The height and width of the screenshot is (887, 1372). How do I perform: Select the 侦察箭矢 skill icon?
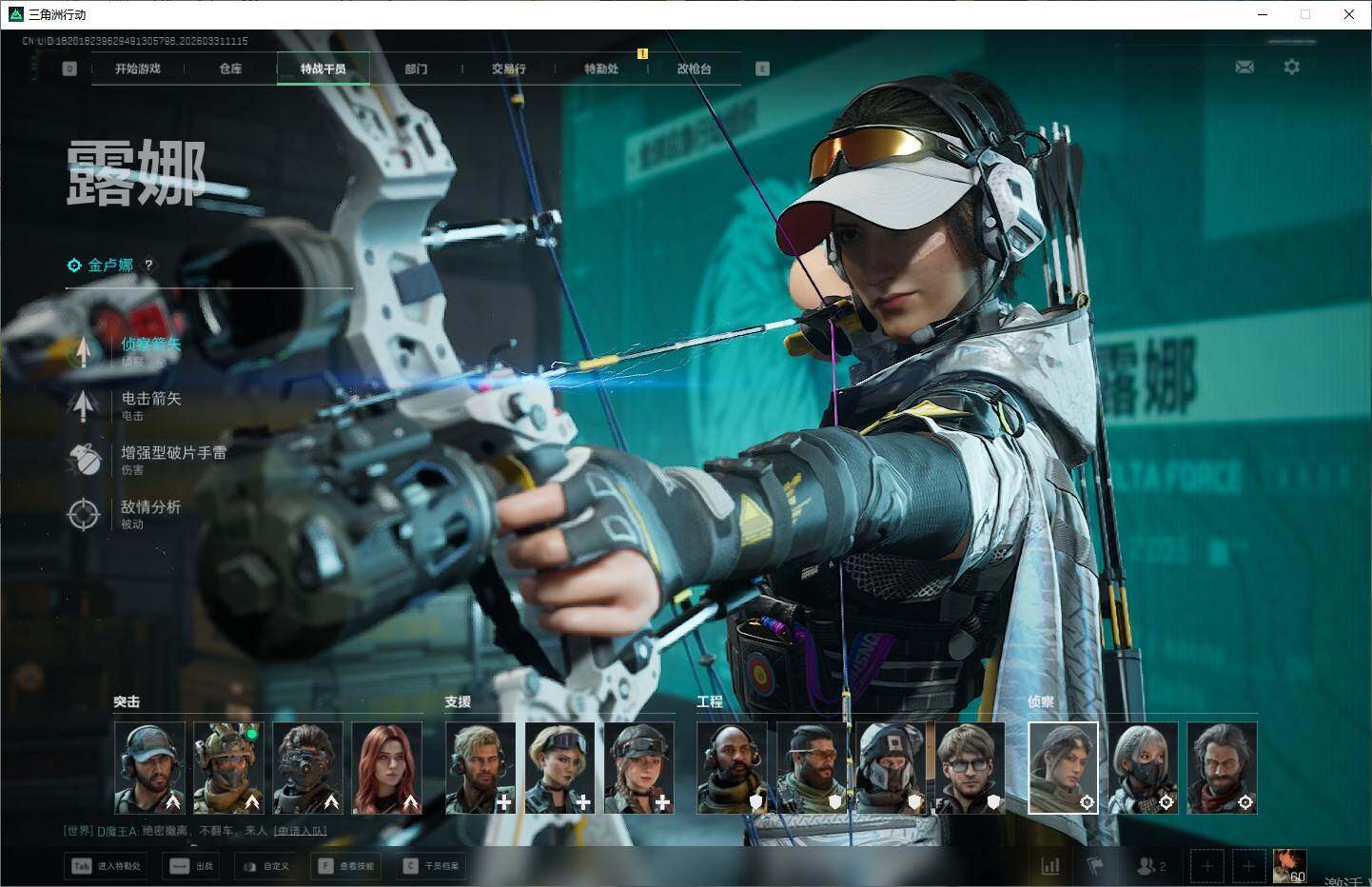coord(84,351)
